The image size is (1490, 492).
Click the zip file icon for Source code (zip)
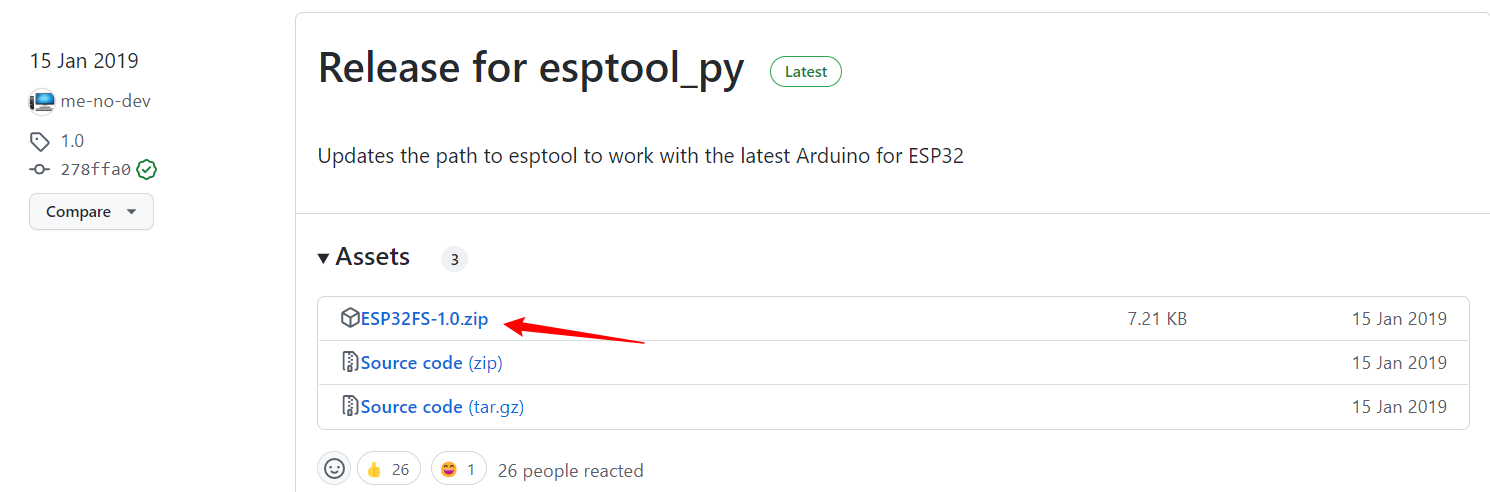tap(350, 362)
